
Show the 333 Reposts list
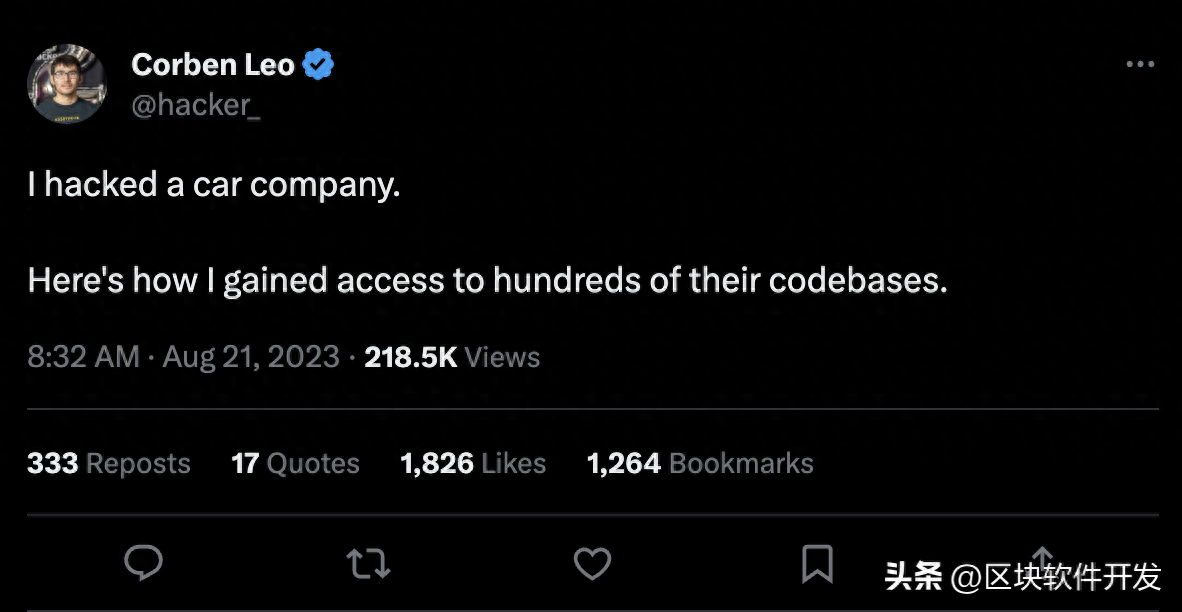tap(109, 464)
